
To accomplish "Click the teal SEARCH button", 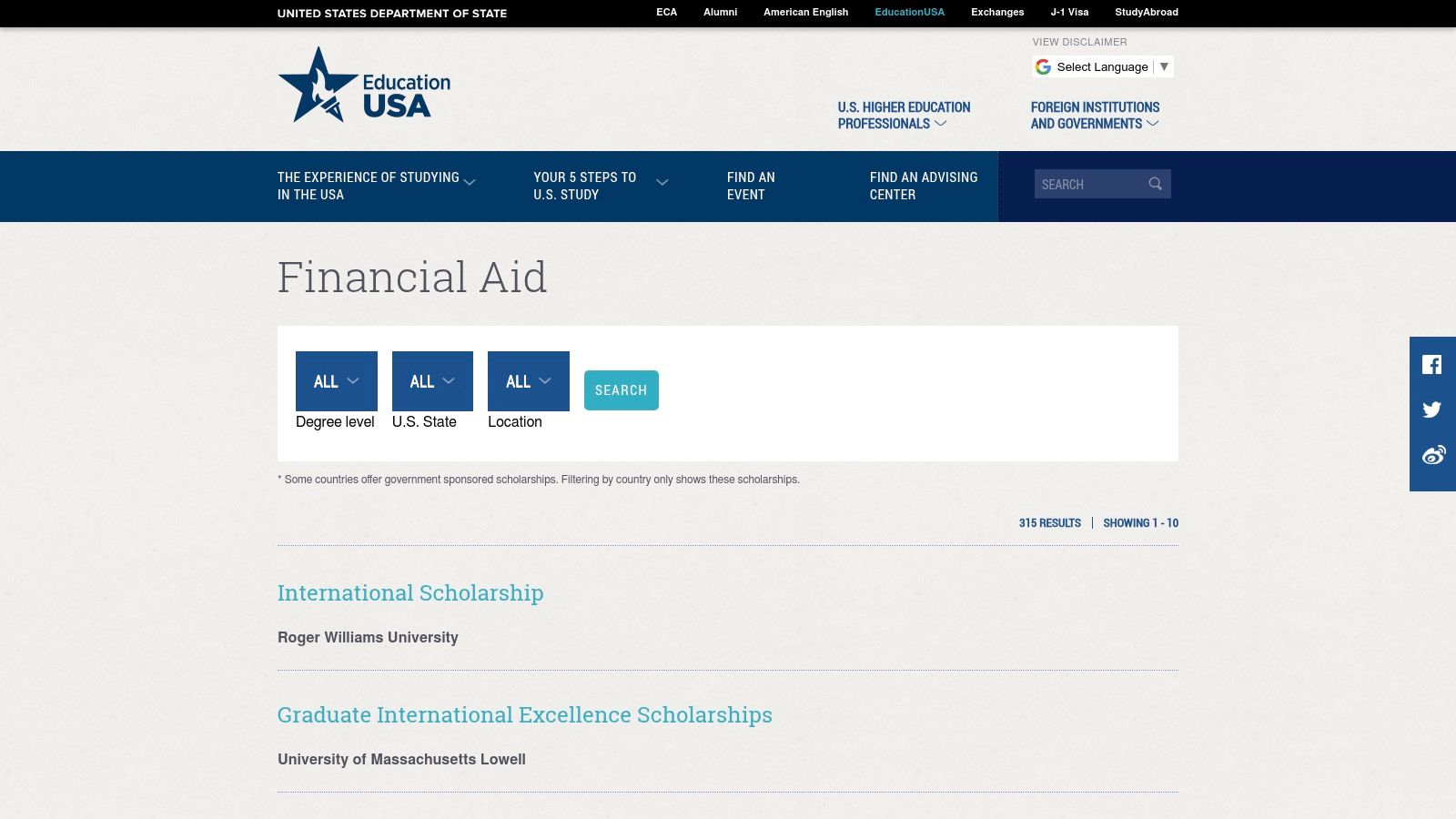I will coord(622,389).
